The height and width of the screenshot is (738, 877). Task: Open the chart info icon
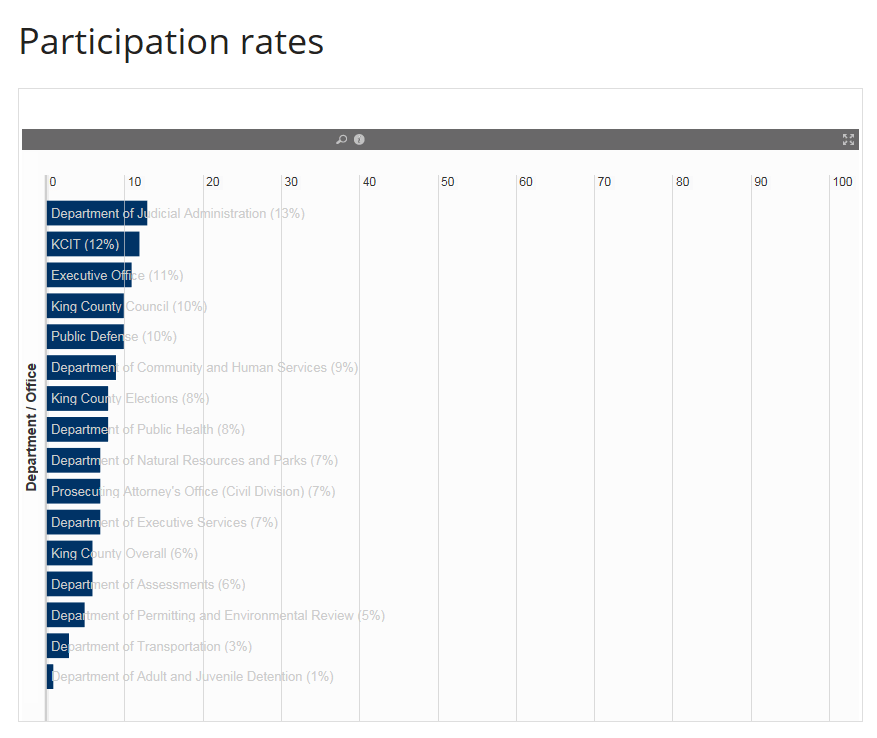coord(359,140)
